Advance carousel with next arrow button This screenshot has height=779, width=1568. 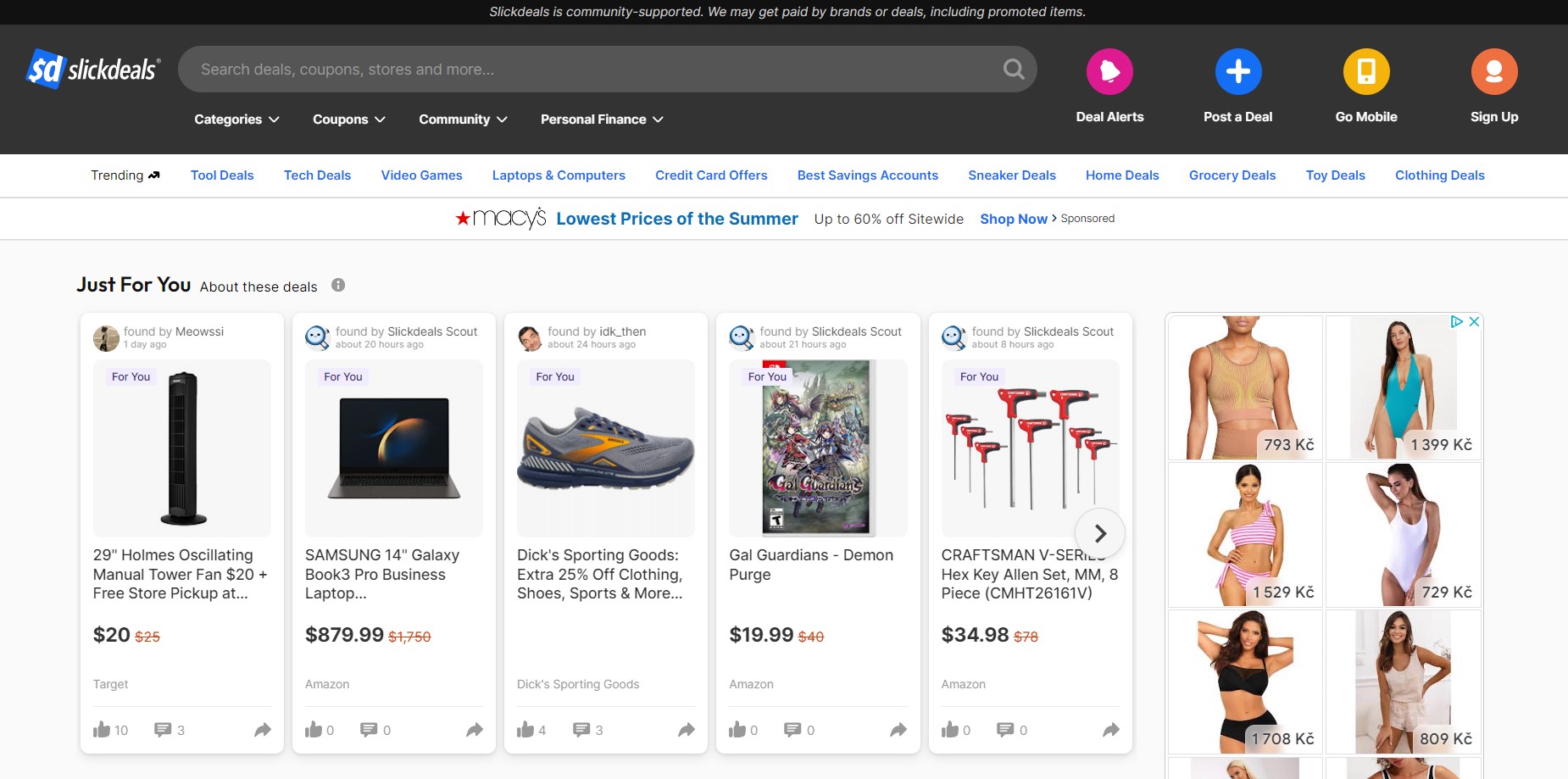click(x=1100, y=533)
